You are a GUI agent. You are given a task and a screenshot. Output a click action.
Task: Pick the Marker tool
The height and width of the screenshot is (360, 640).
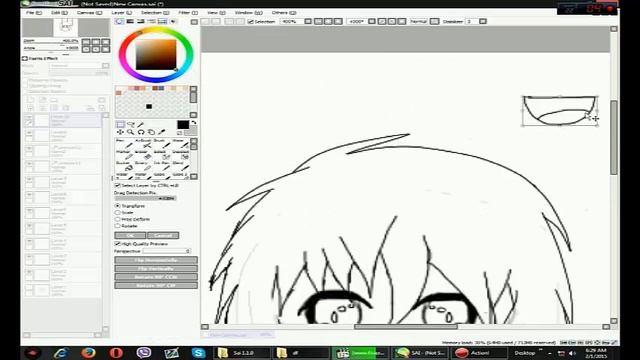point(123,155)
